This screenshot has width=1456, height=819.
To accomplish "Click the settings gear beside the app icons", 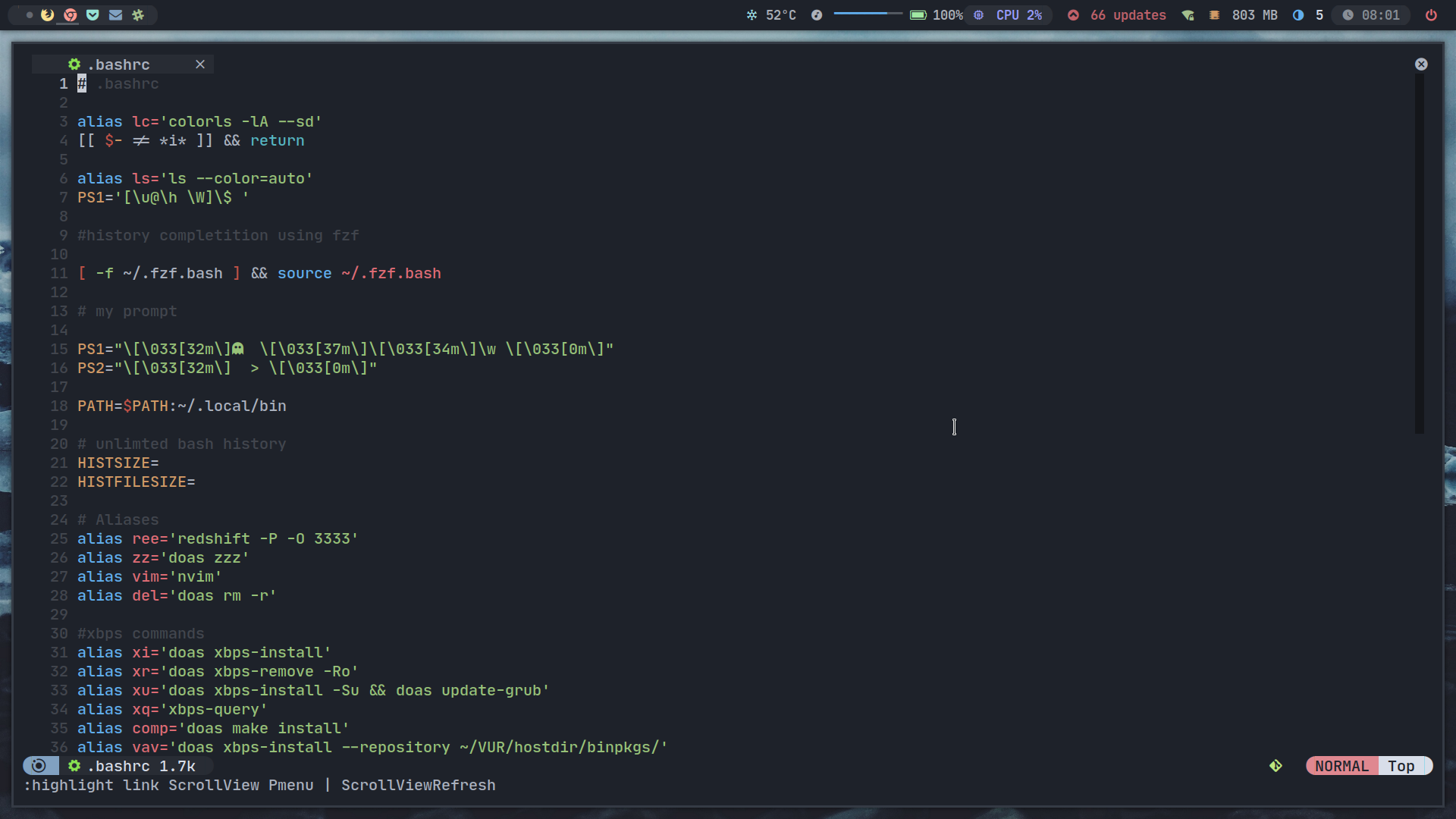I will [x=139, y=15].
